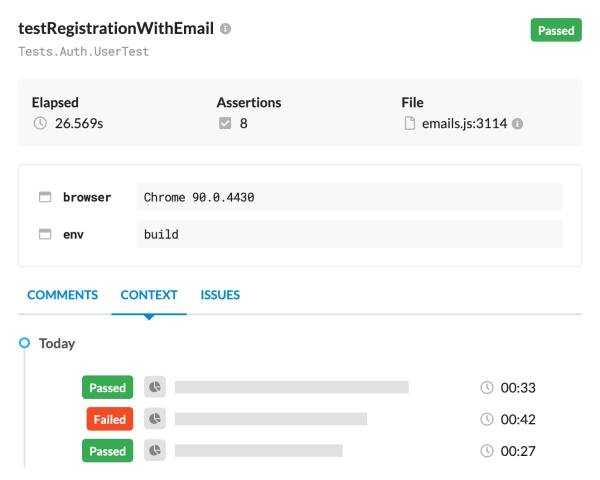
Task: Open pie chart icon for 00:27 run
Action: pos(155,450)
